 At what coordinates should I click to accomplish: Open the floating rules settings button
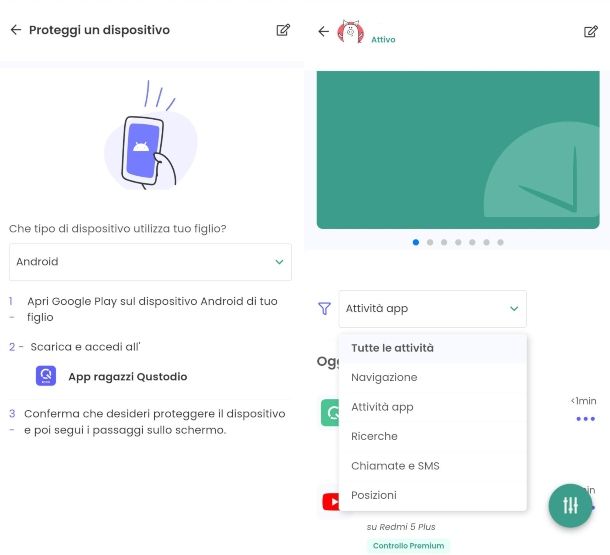(x=570, y=505)
